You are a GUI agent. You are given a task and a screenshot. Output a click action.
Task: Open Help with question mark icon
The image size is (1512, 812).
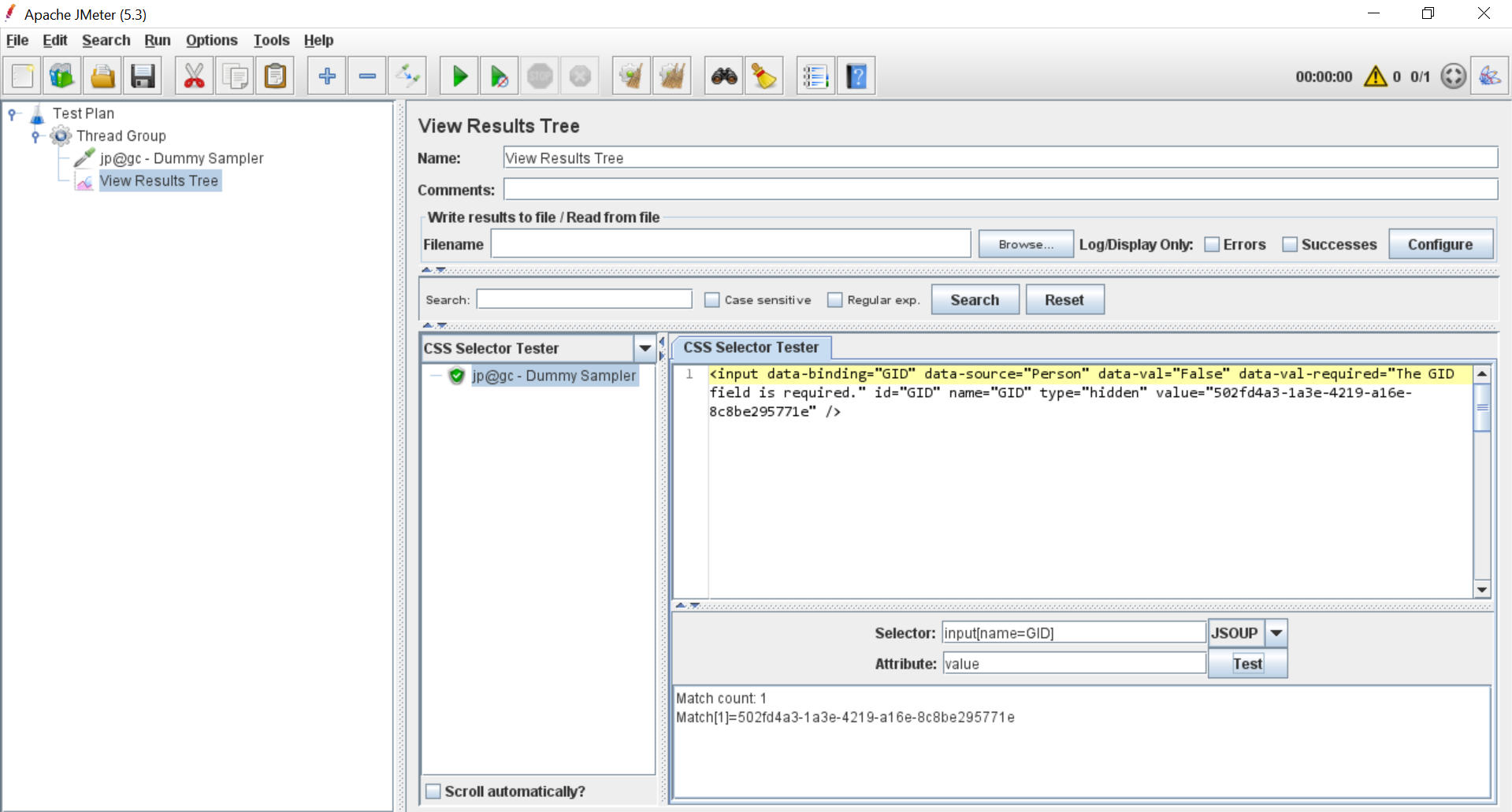point(856,76)
